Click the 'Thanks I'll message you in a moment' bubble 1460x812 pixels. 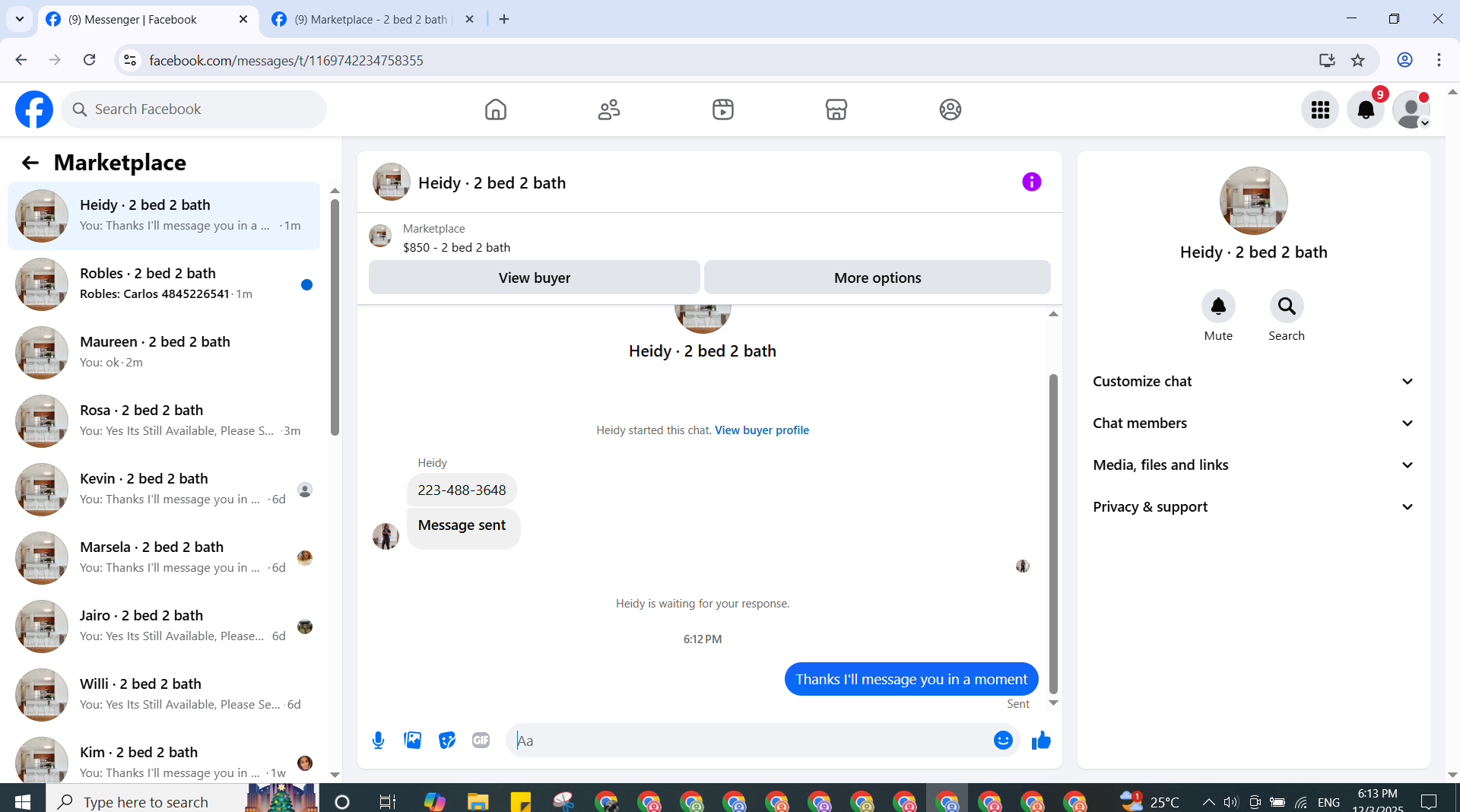pyautogui.click(x=911, y=679)
